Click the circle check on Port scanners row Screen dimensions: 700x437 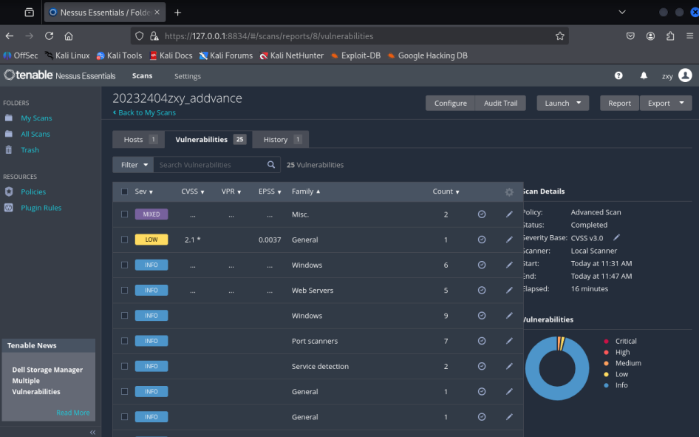coord(482,341)
